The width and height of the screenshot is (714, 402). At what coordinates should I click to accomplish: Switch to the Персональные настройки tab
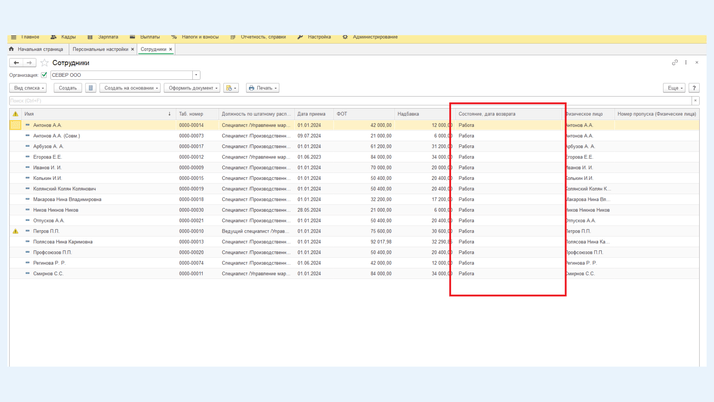100,49
